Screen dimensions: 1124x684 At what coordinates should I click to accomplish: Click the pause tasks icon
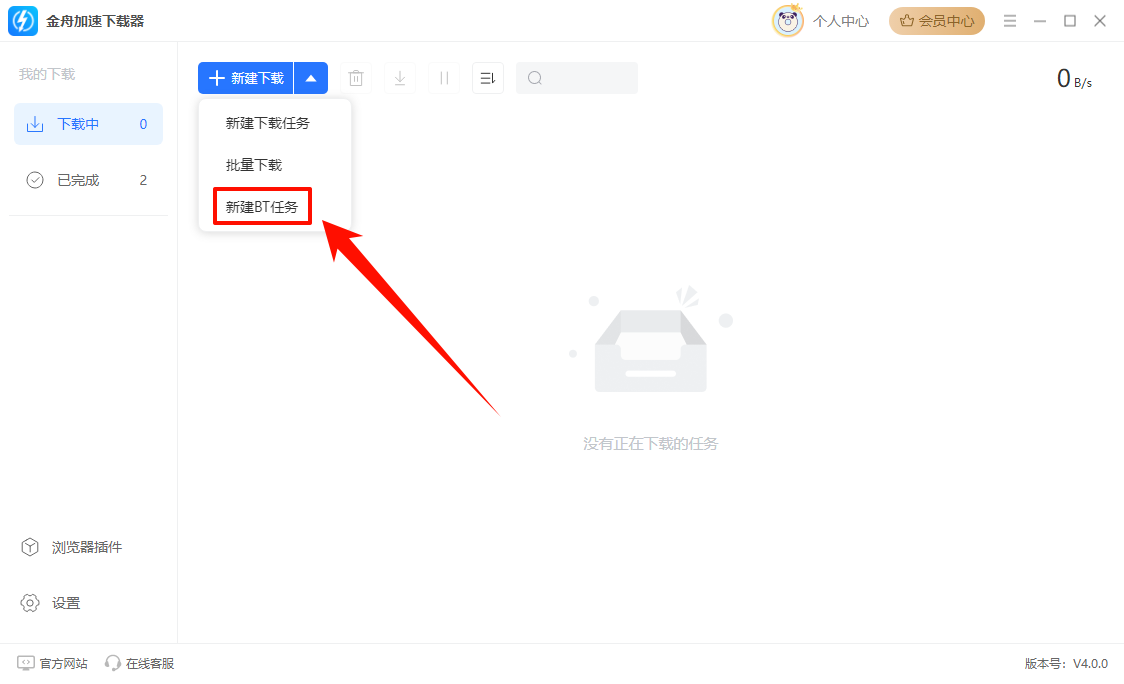[x=444, y=78]
